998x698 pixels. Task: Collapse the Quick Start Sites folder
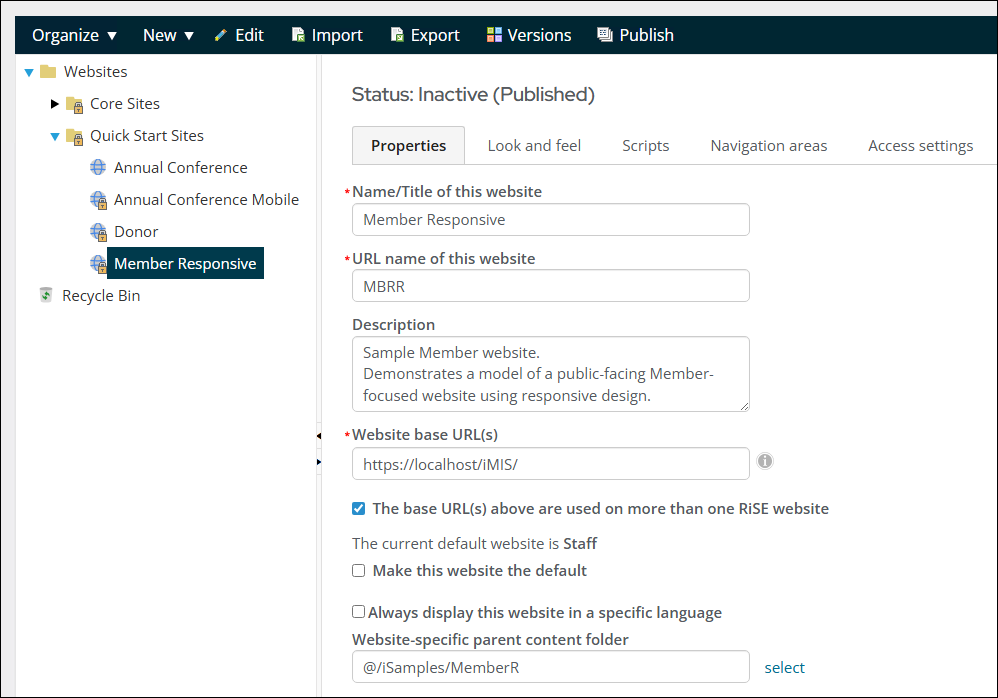coord(55,136)
